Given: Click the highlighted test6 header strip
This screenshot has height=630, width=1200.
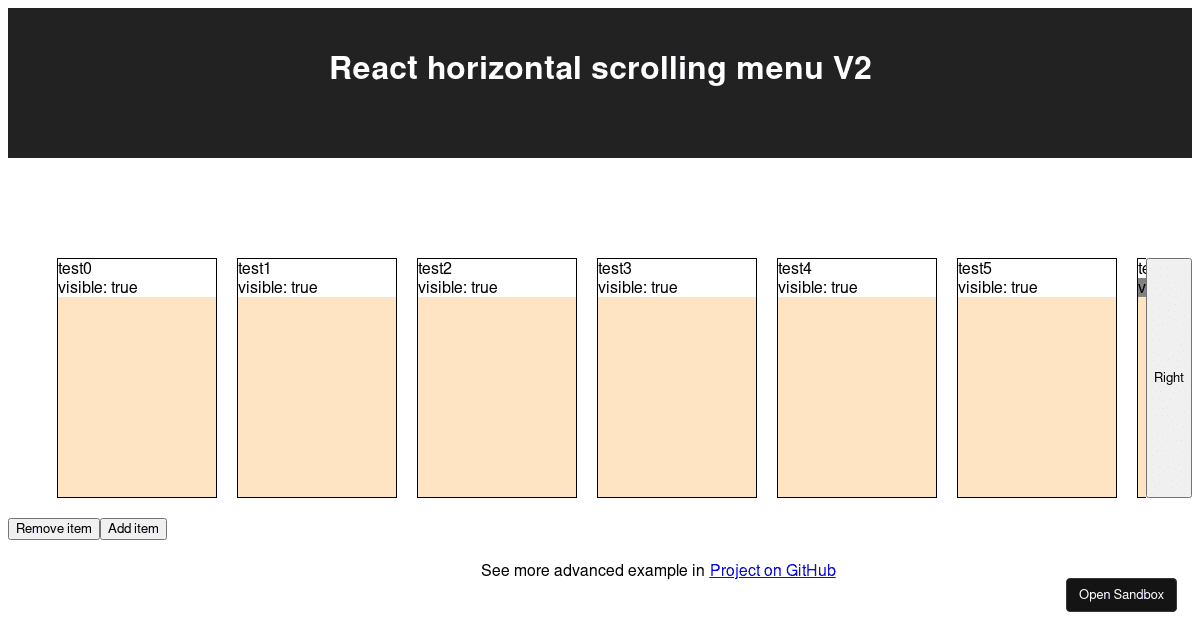Looking at the screenshot, I should [x=1141, y=288].
